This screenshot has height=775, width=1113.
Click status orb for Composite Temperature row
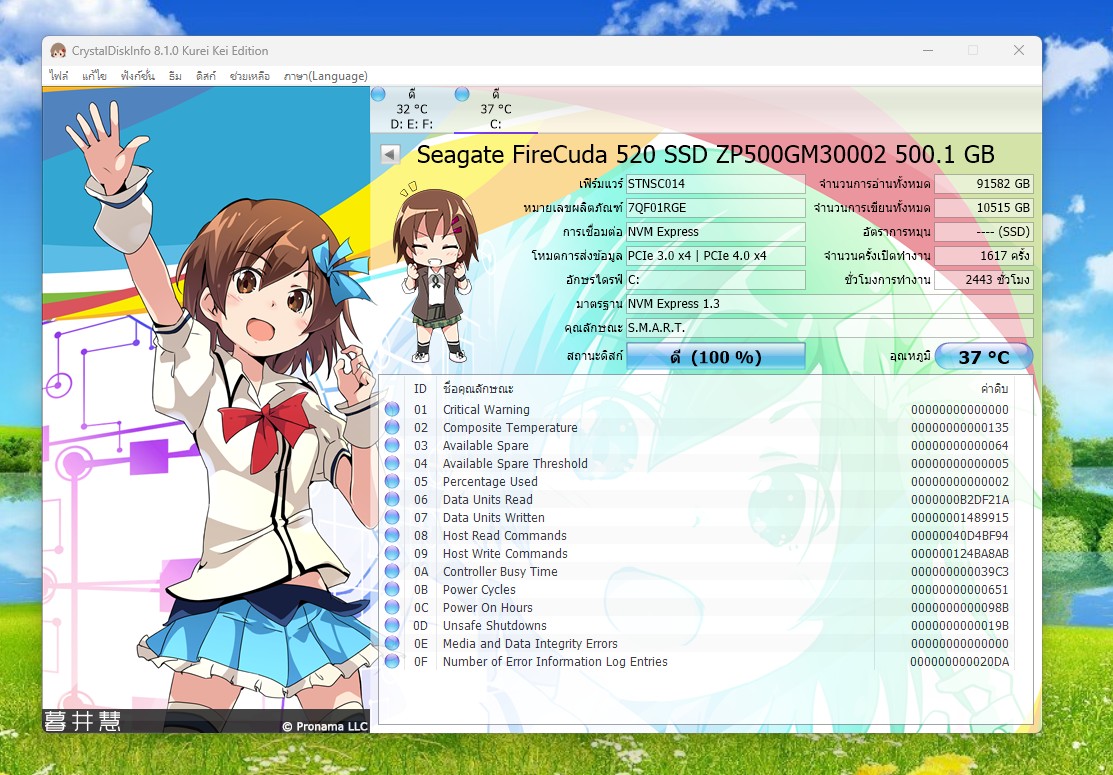tap(392, 427)
